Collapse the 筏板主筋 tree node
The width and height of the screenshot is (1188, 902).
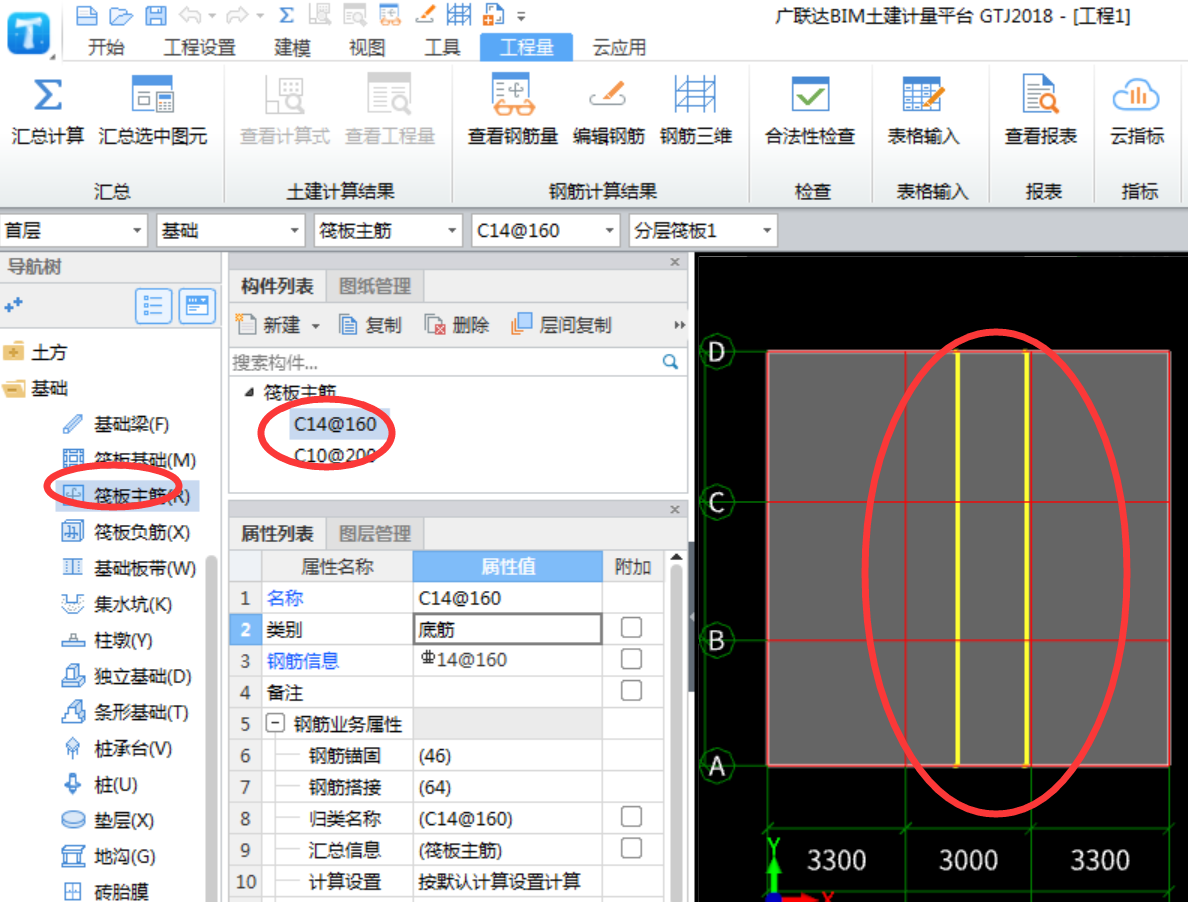(x=249, y=392)
